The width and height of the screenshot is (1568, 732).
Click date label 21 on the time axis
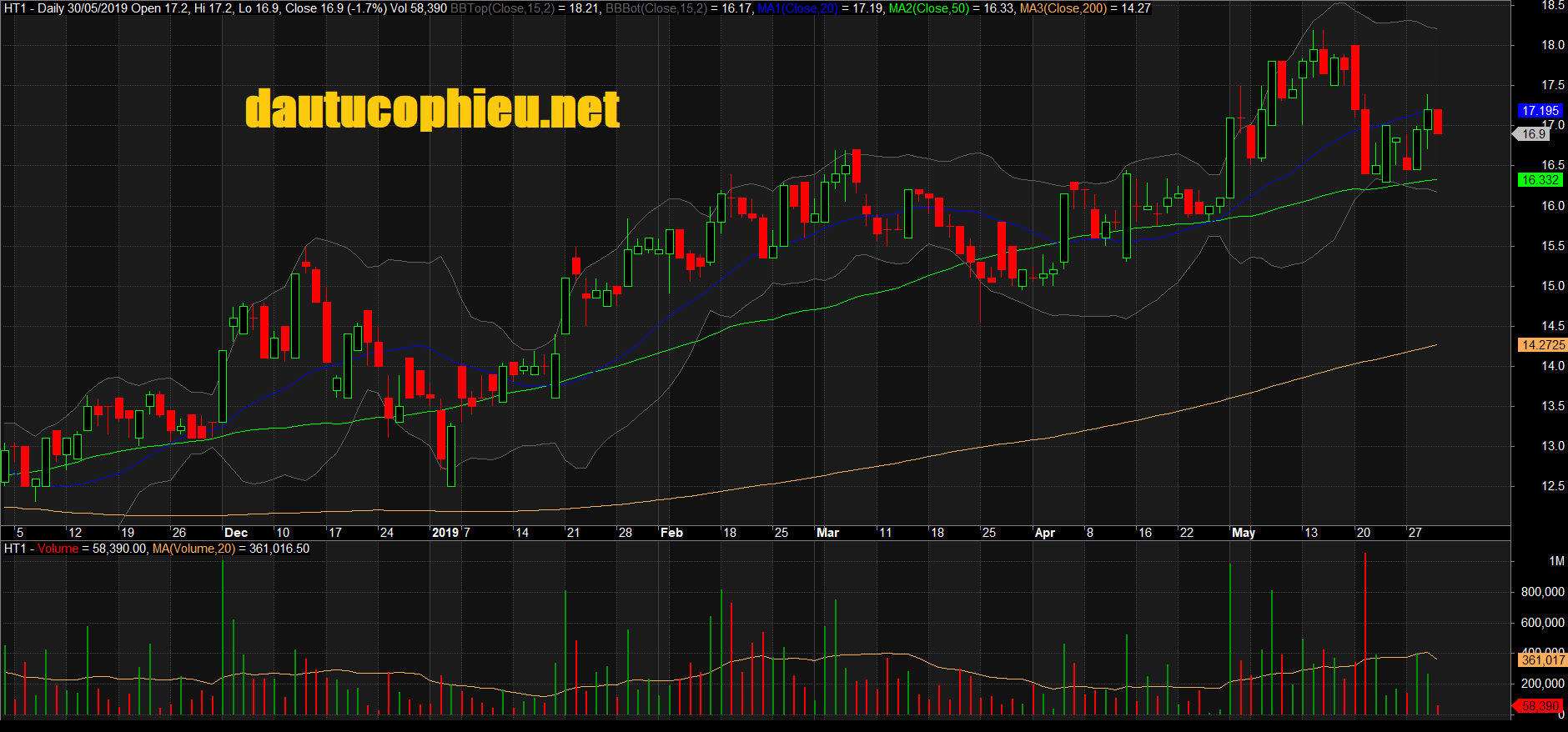[573, 533]
